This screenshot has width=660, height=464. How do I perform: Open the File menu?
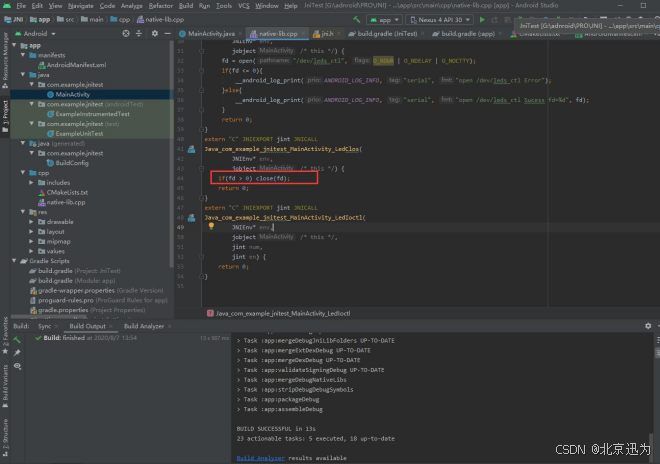coord(21,5)
